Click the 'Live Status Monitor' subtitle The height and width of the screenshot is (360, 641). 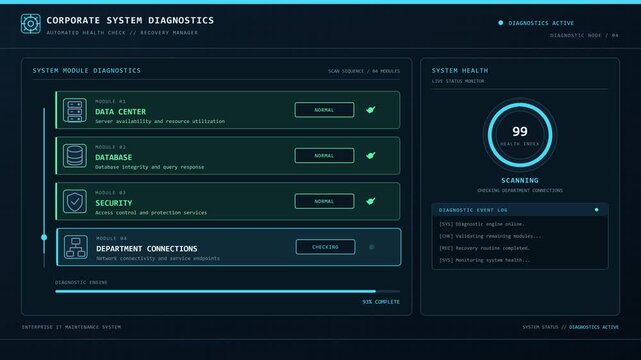click(458, 81)
